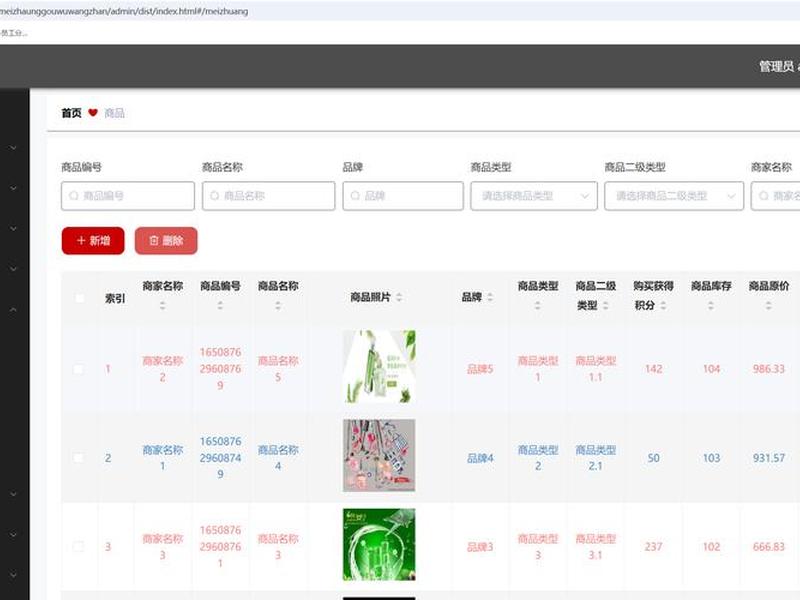800x600 pixels.
Task: Click the price 986.33 cell
Action: 768,369
